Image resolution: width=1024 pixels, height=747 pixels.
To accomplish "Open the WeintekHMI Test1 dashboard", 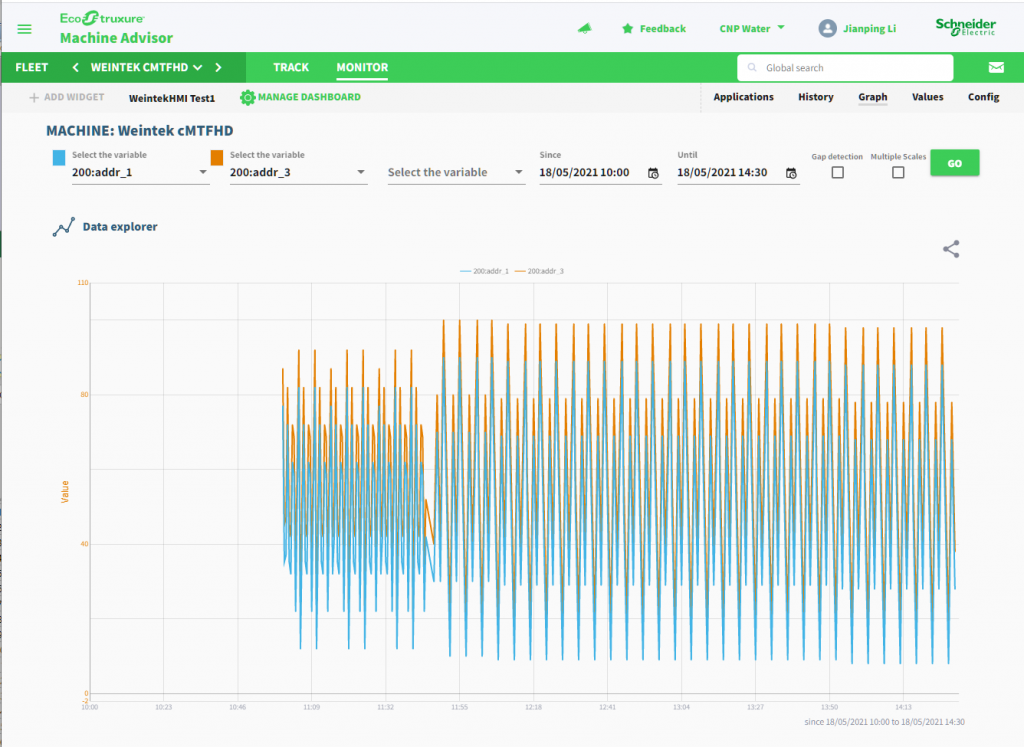I will [172, 98].
